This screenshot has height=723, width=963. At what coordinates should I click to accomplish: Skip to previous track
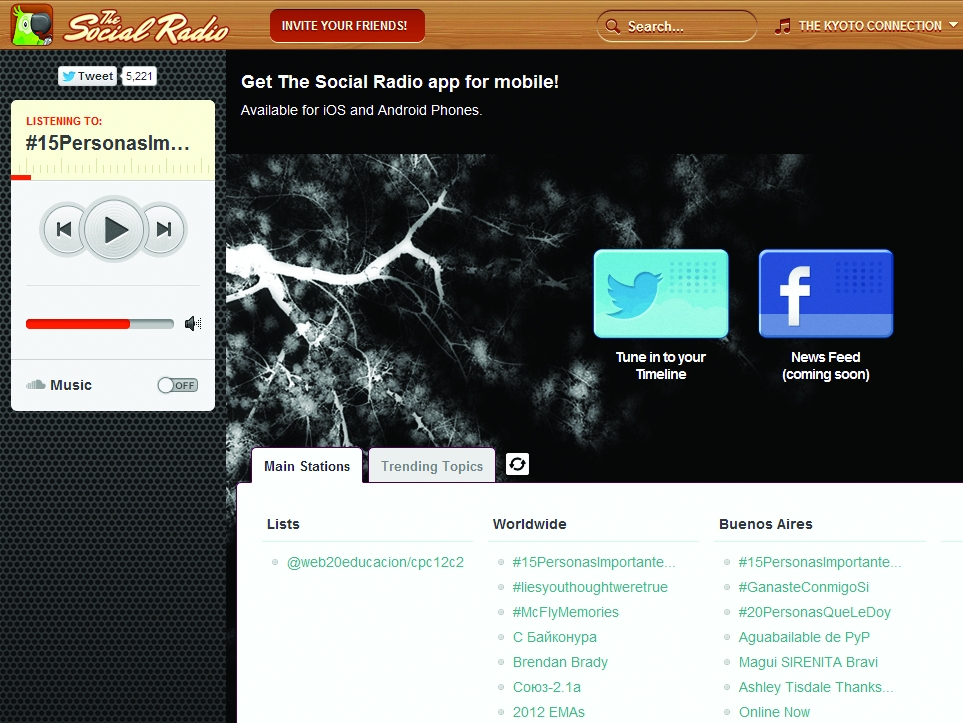64,229
